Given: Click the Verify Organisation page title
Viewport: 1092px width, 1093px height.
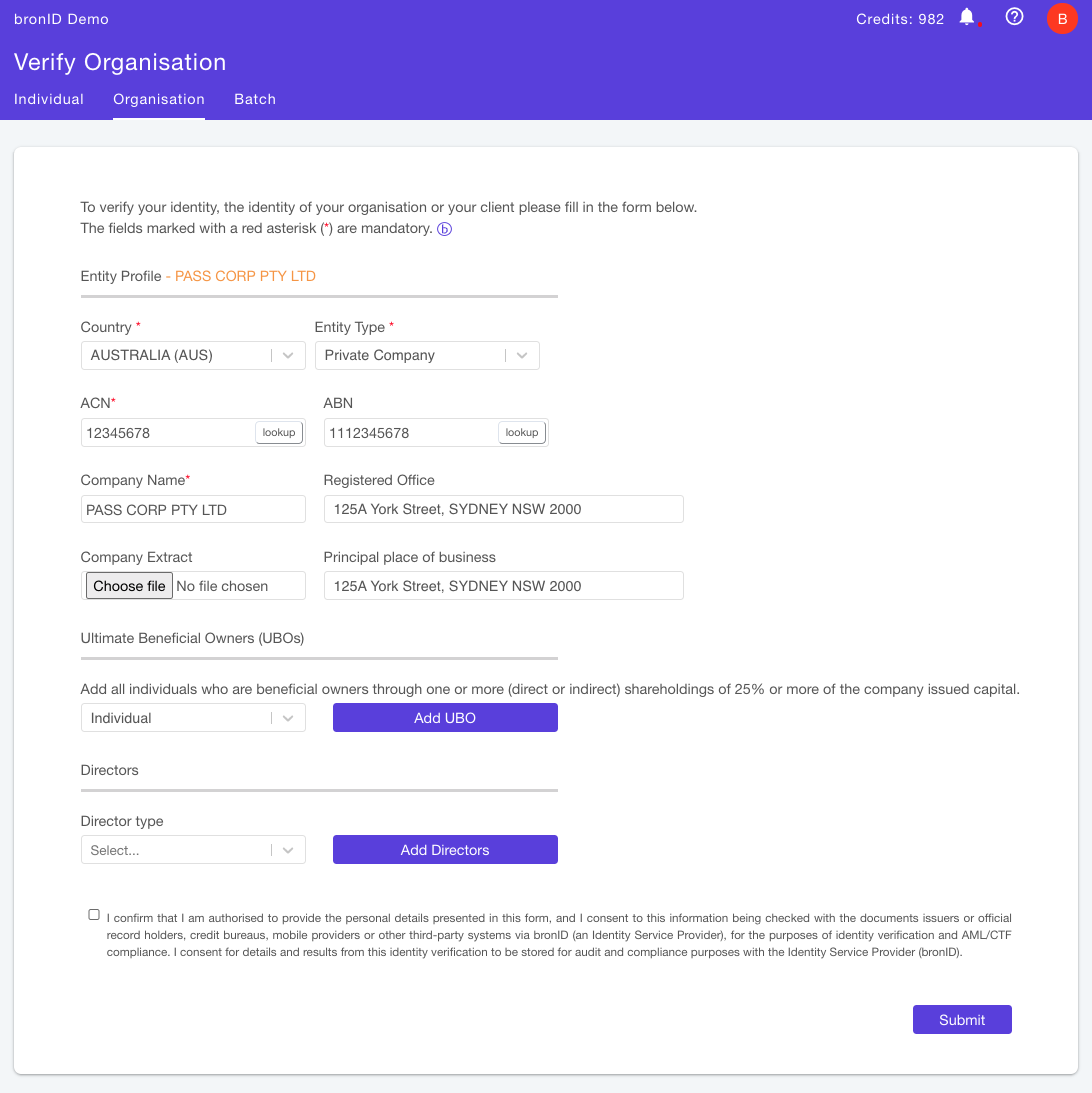Looking at the screenshot, I should 120,62.
